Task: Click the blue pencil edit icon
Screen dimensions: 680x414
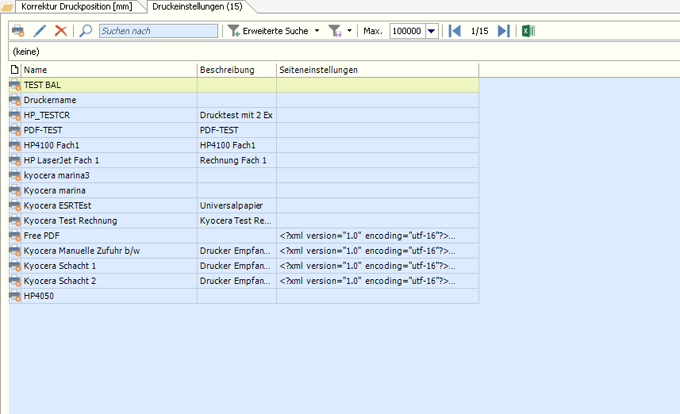Action: pos(39,31)
